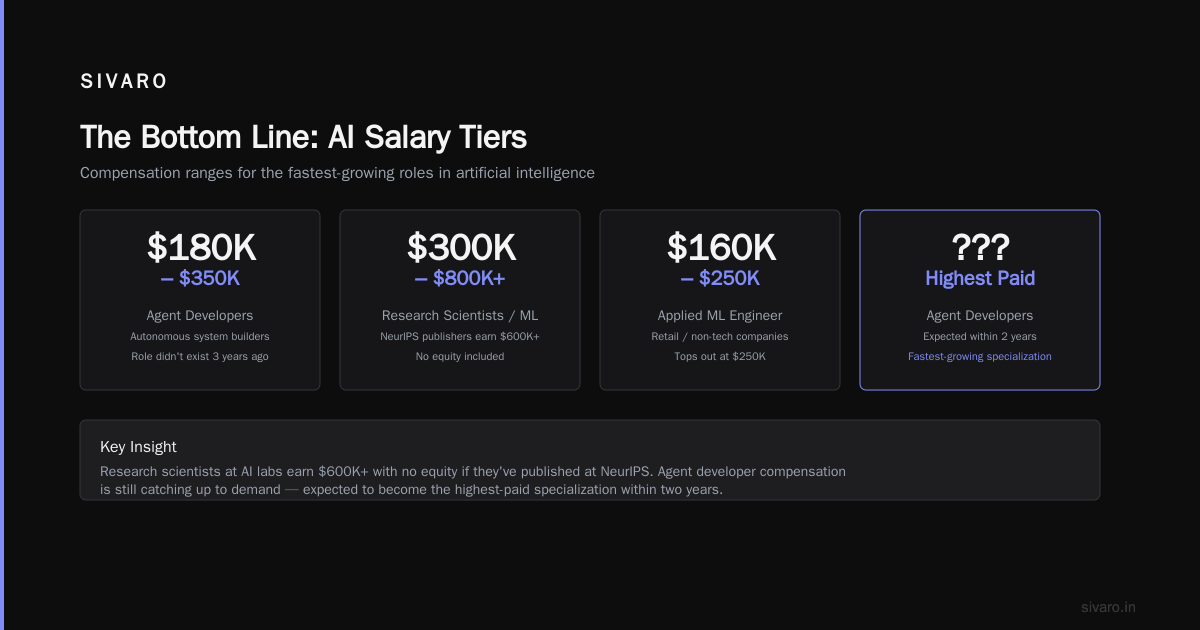This screenshot has width=1200, height=630.
Task: Open the Applied ML Engineer card
Action: [x=720, y=300]
